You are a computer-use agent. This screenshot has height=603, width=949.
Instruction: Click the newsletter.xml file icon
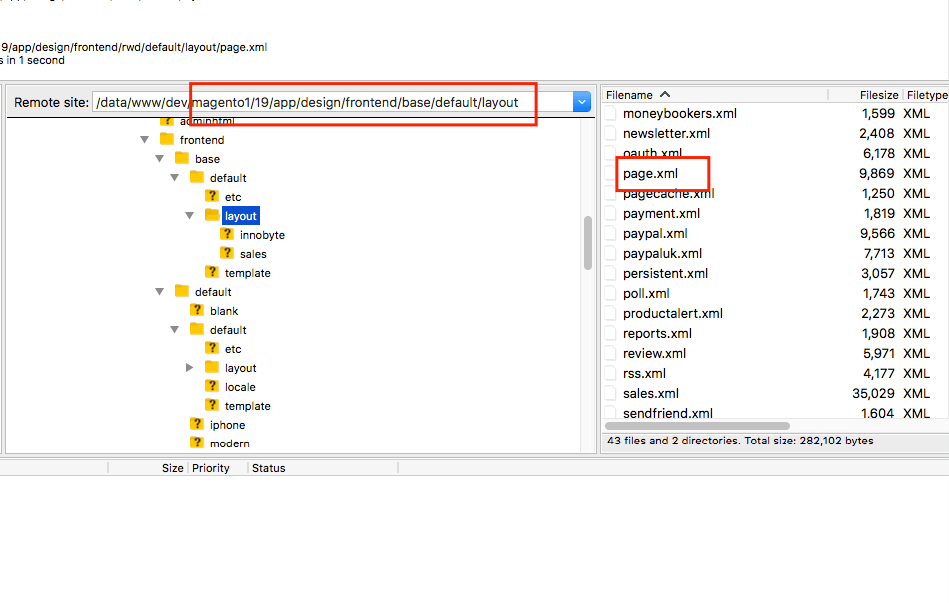click(x=611, y=133)
